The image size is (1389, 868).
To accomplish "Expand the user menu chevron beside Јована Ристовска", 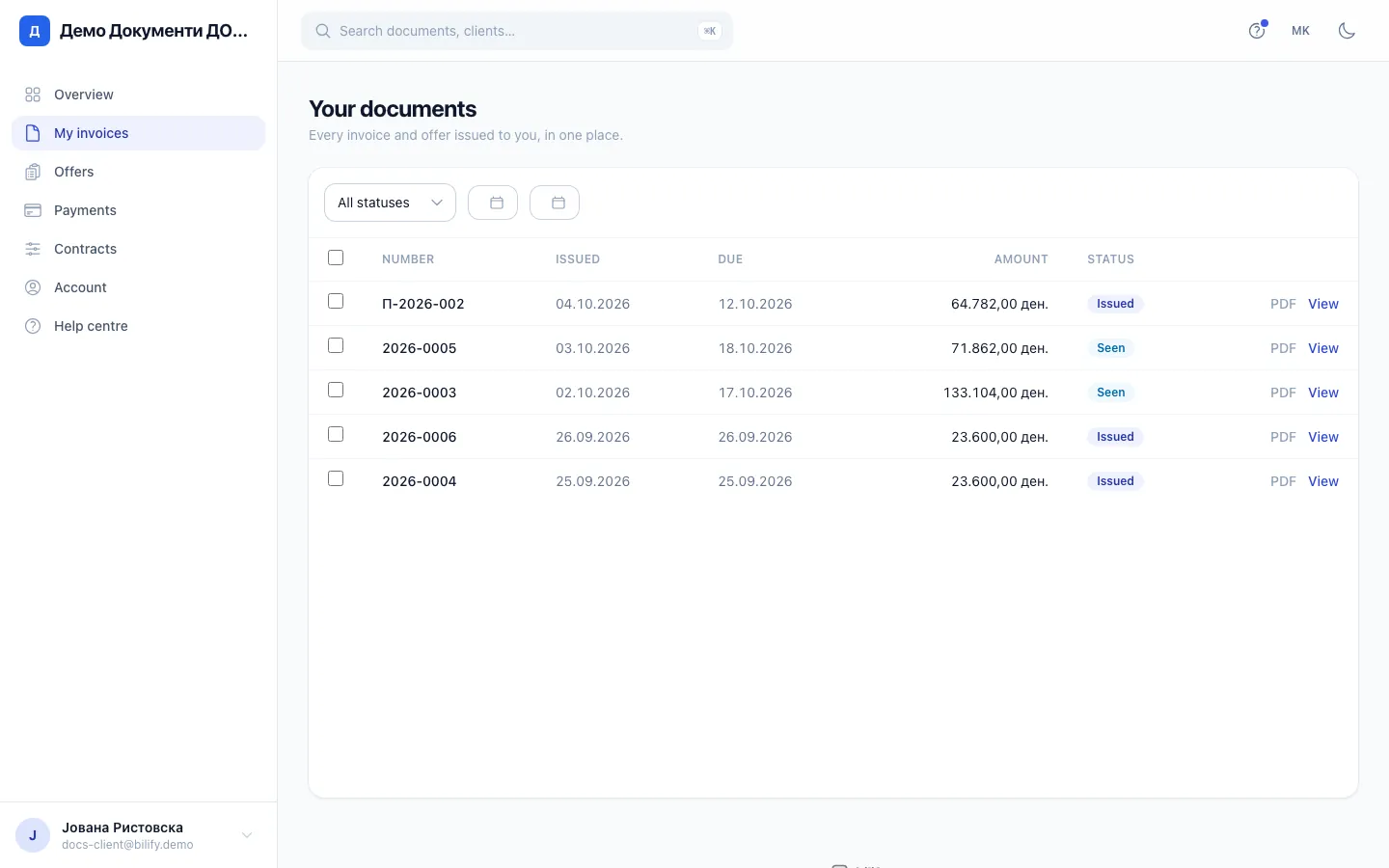I will coord(247,835).
